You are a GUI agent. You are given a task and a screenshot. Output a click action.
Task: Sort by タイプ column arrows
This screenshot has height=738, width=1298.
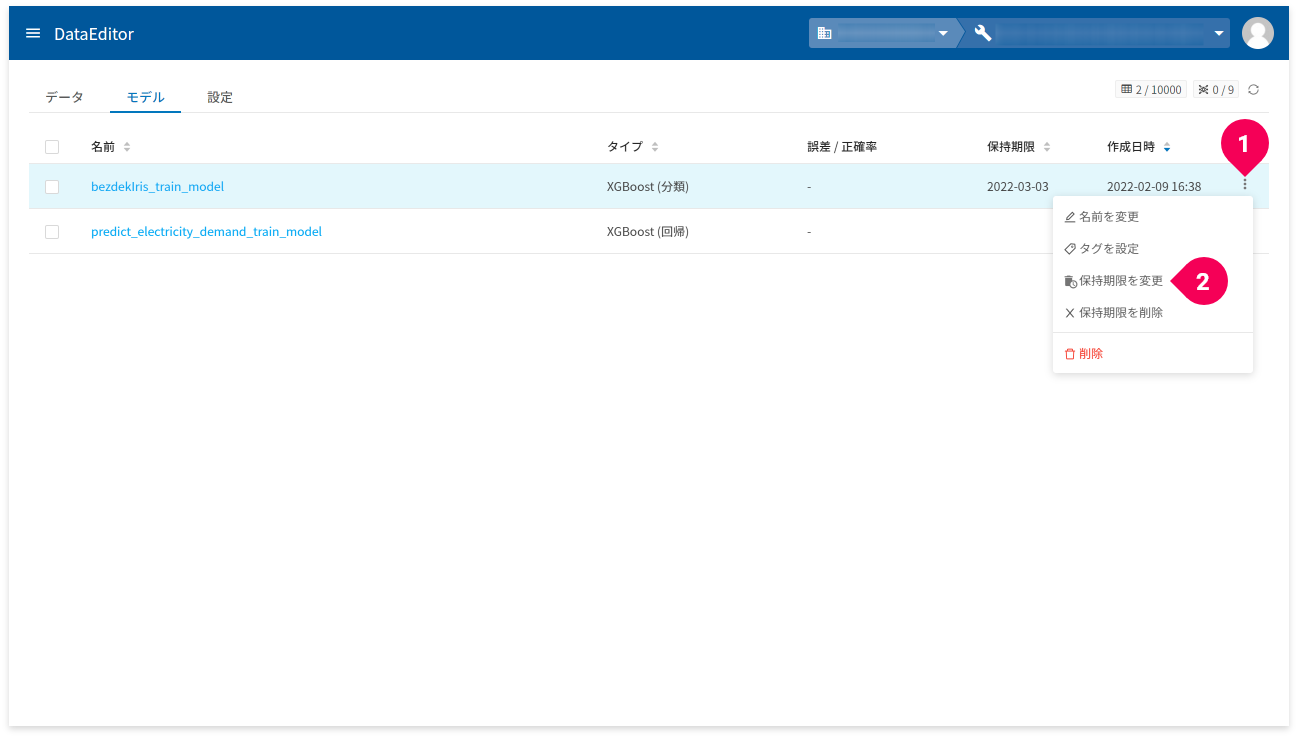(x=655, y=147)
